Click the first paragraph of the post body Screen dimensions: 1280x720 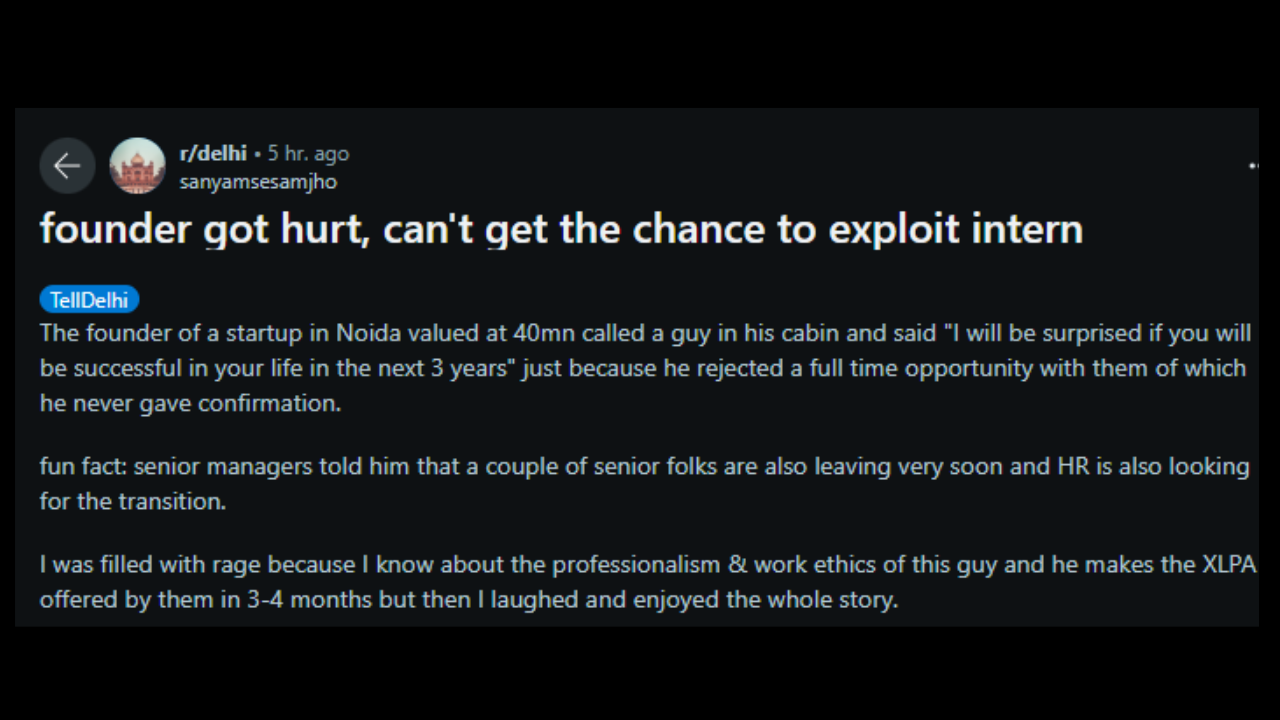(640, 368)
